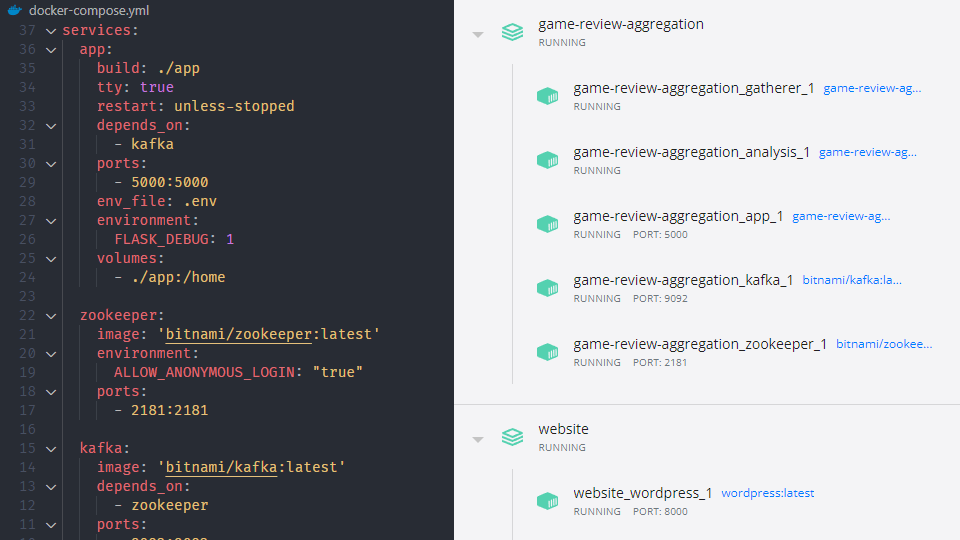Screen dimensions: 960x540
Task: Follow the bitnami/zookeeper link in the editor
Action: [239, 334]
